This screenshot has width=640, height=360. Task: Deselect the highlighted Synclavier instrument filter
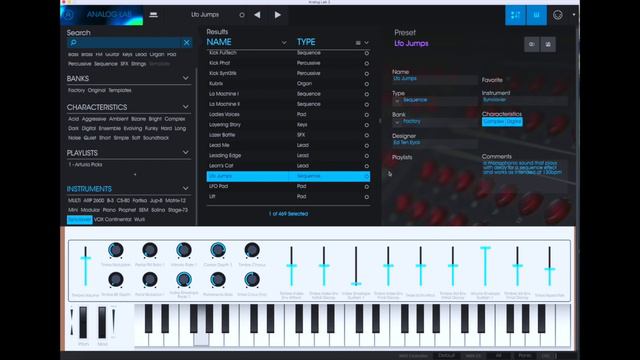point(80,220)
